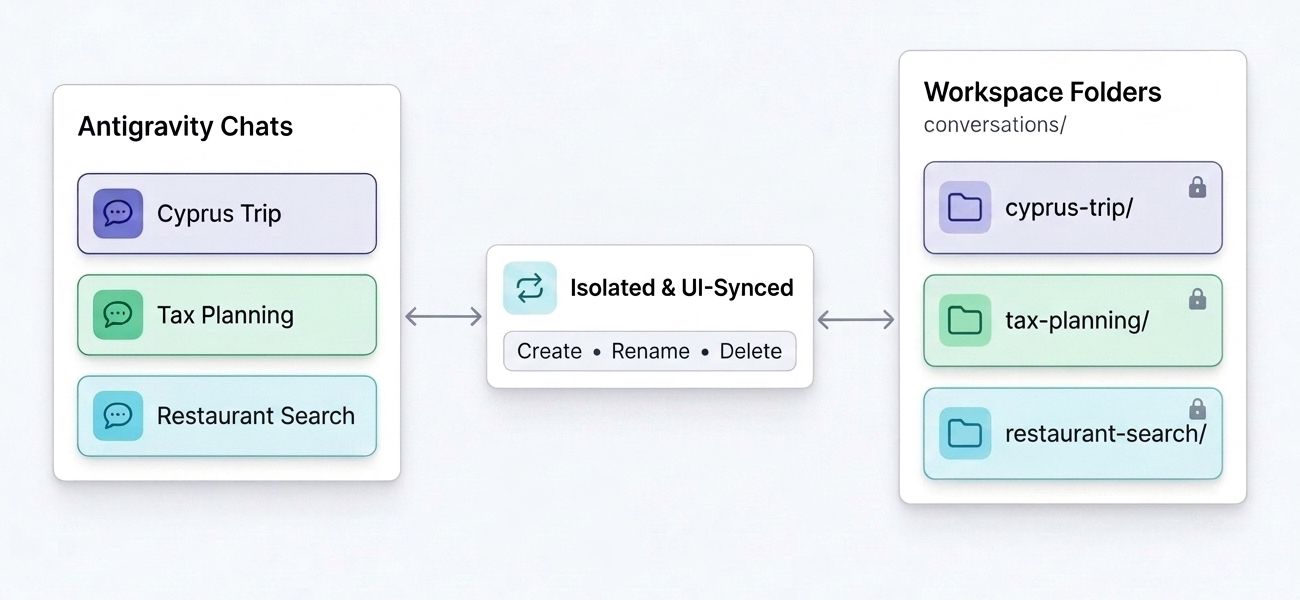Select the restaurant-search/ folder row

pyautogui.click(x=1073, y=433)
